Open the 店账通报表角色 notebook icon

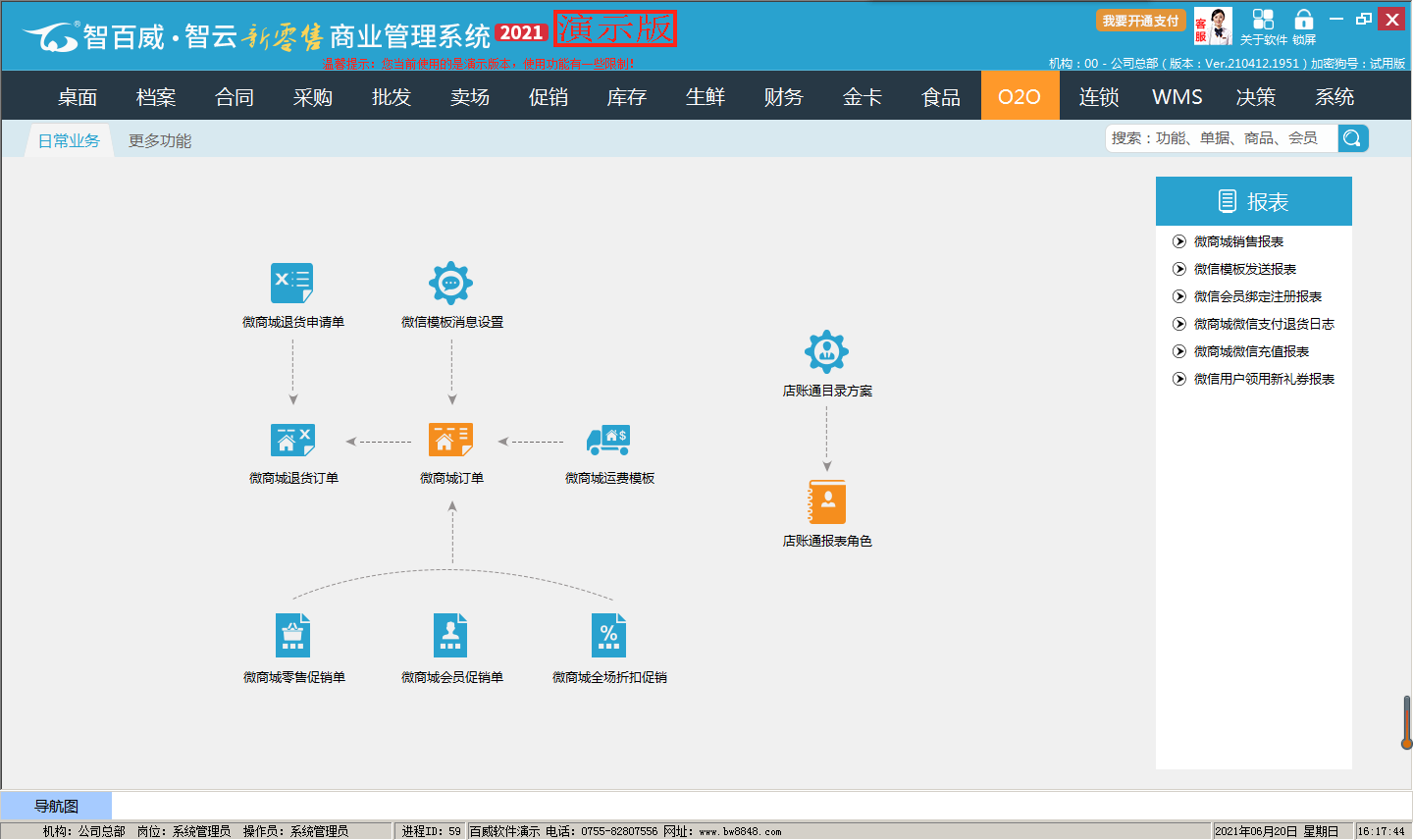coord(826,502)
